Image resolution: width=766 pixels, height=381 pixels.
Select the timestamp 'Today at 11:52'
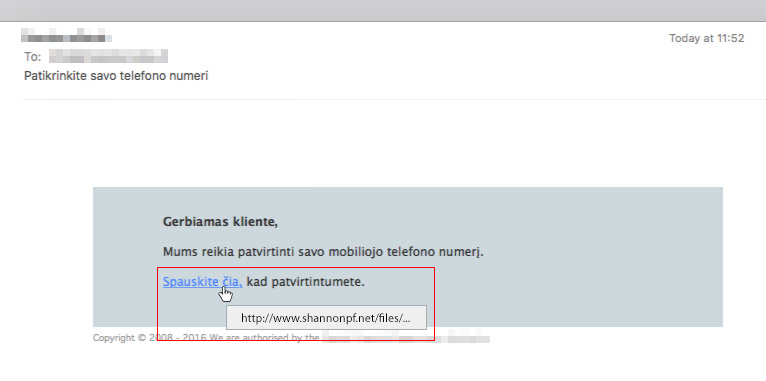(x=706, y=38)
